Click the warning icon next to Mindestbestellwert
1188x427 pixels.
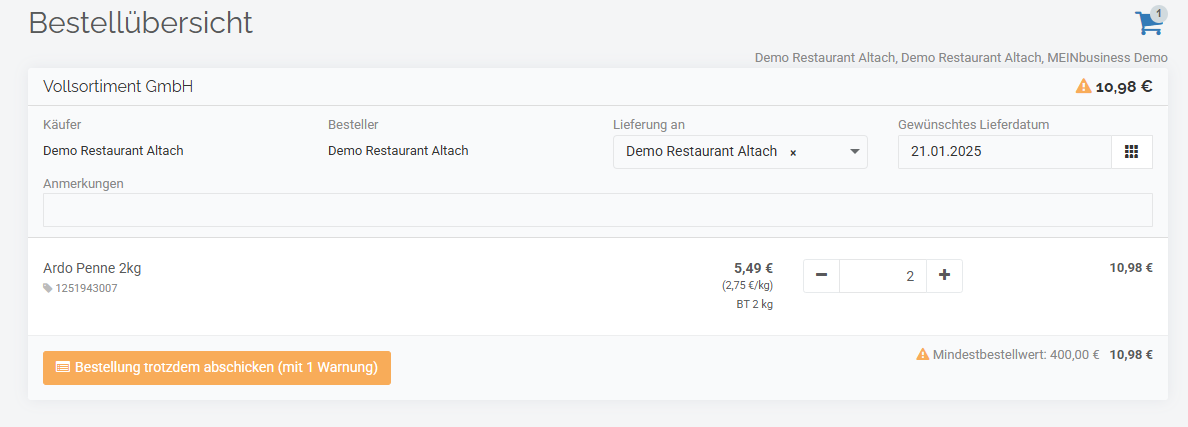pyautogui.click(x=922, y=354)
